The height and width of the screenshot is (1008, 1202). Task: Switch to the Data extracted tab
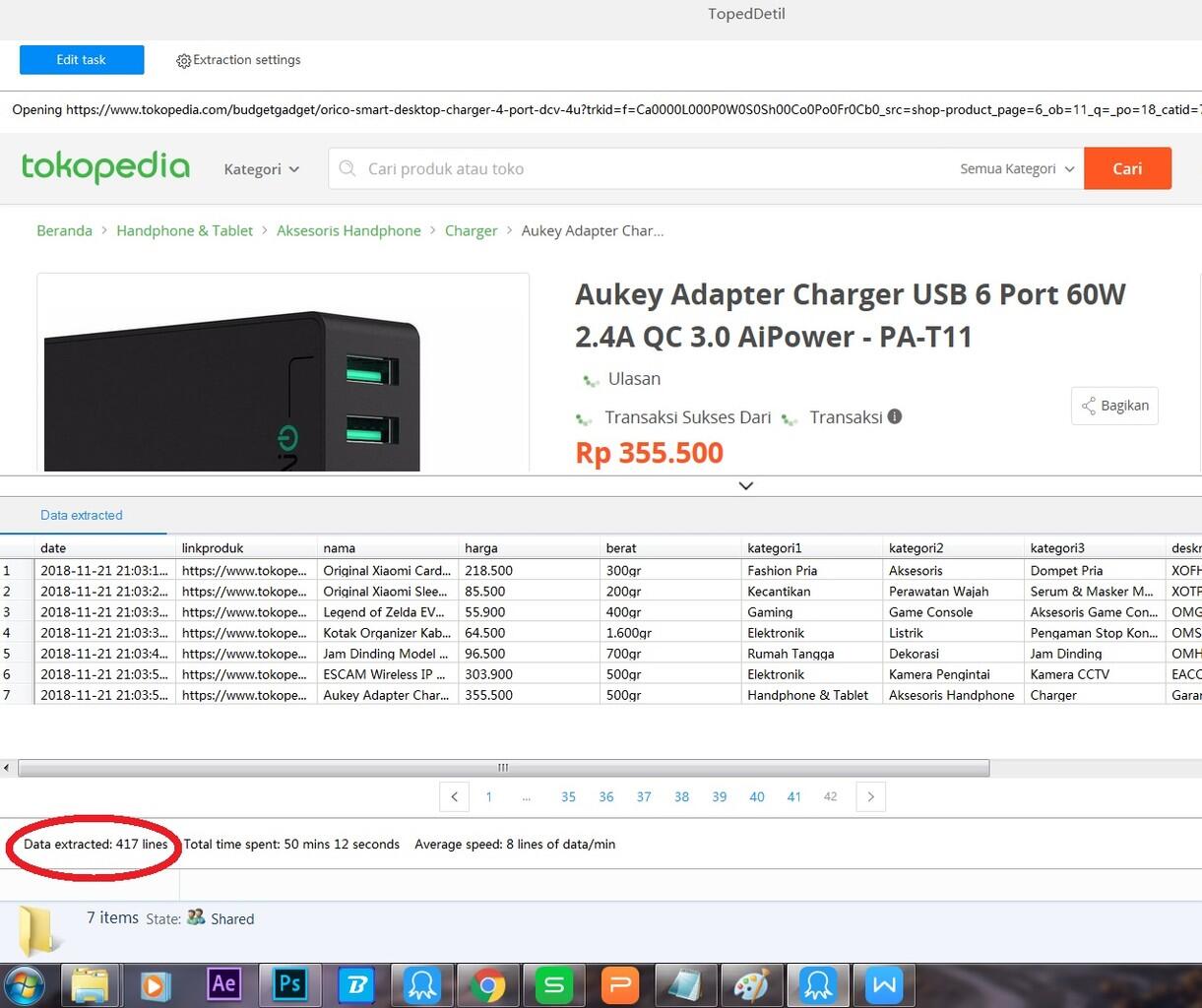[81, 514]
